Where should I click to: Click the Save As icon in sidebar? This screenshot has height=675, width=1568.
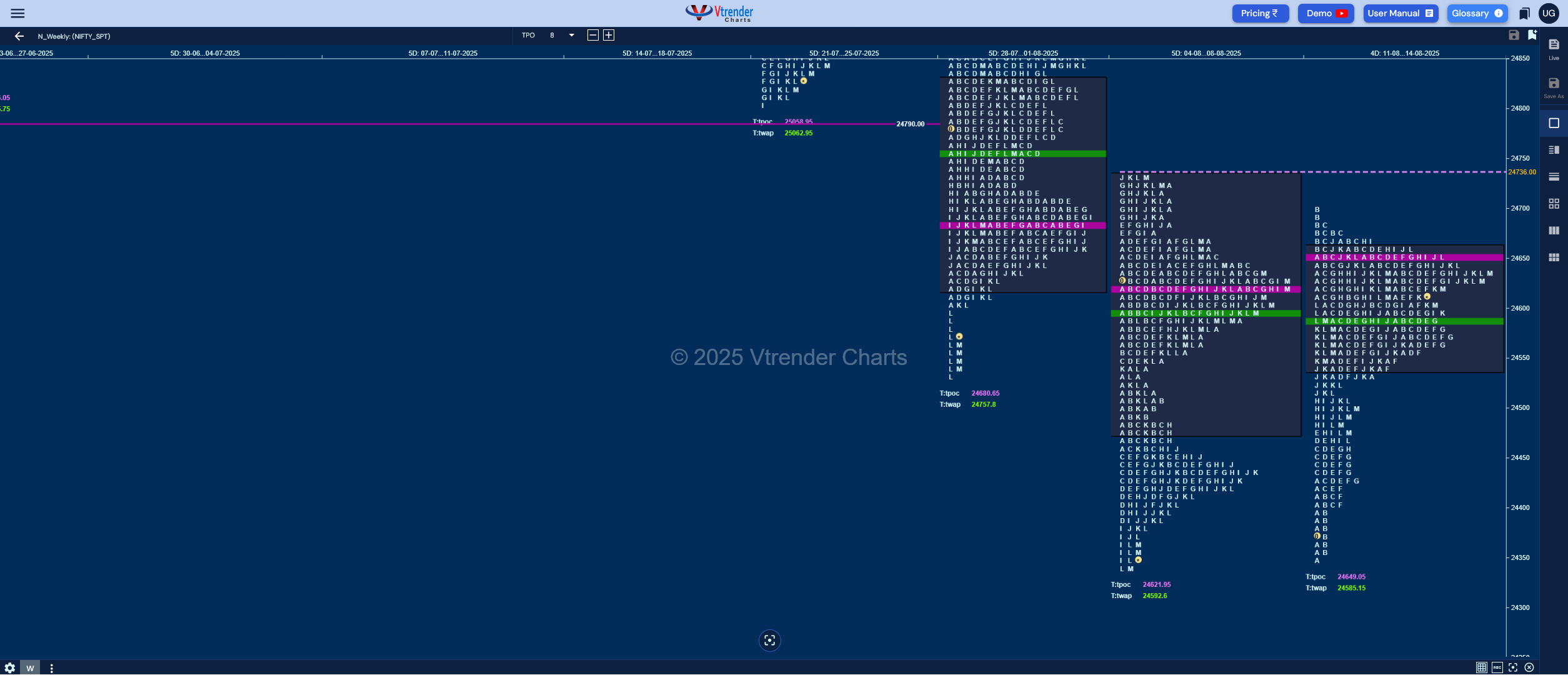(x=1554, y=87)
